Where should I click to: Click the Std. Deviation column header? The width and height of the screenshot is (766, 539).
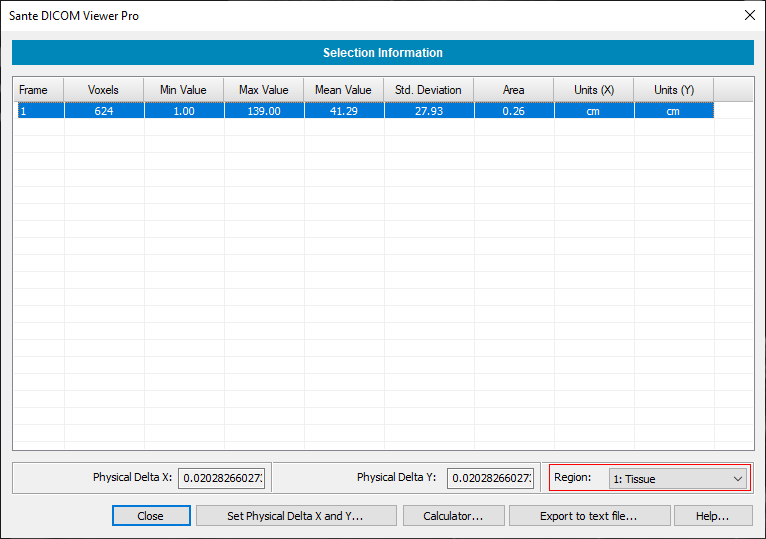coord(428,90)
